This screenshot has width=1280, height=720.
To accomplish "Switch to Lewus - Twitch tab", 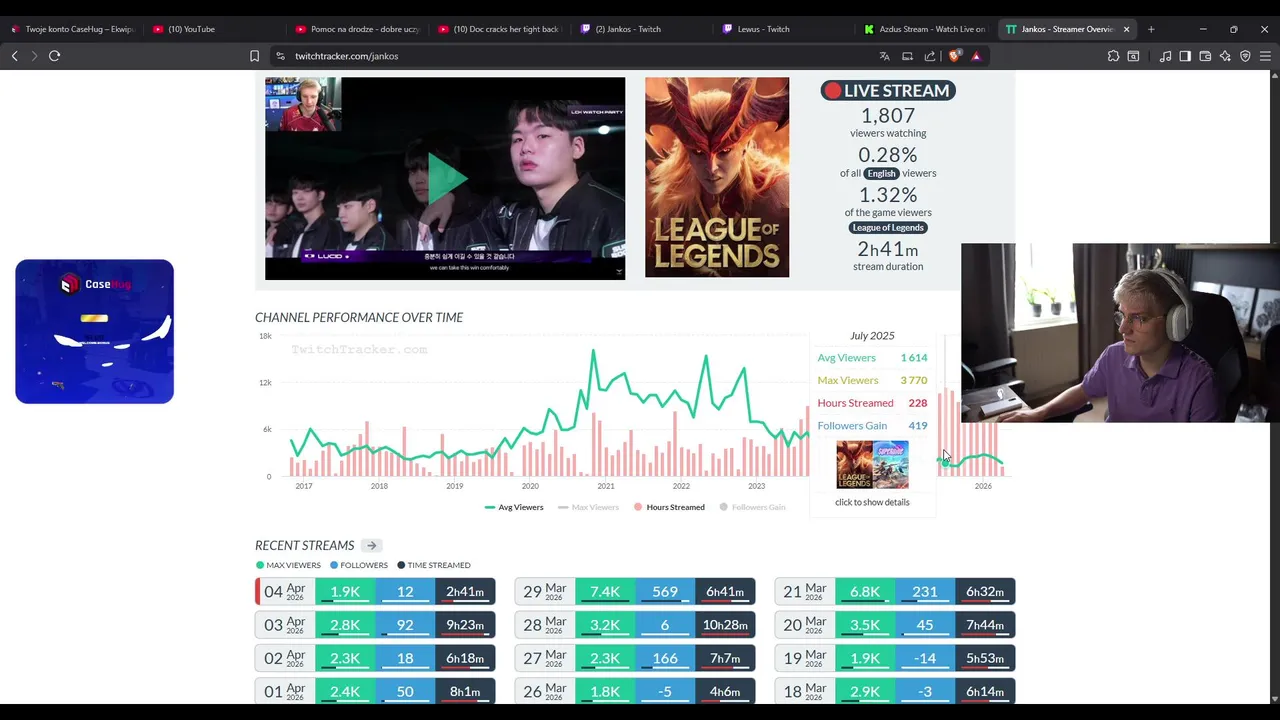I will 782,29.
